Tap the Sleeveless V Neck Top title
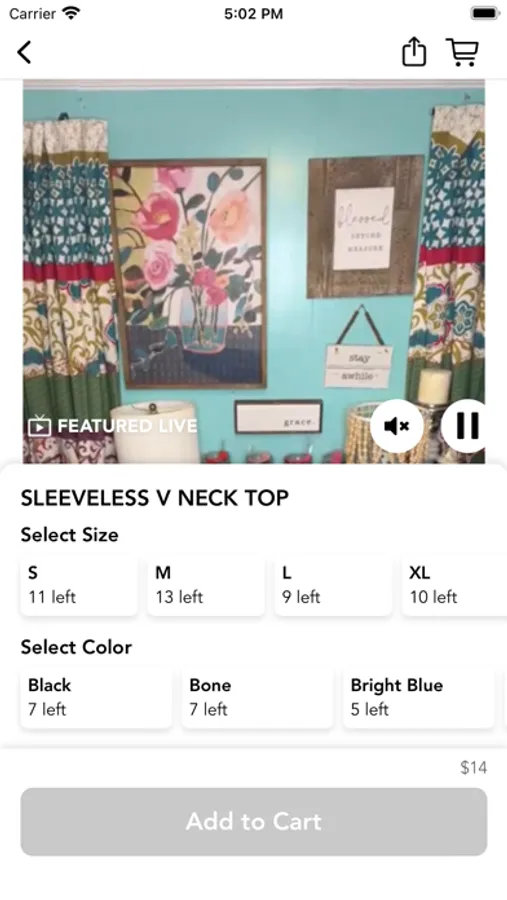Viewport: 507px width, 900px height. pos(154,498)
